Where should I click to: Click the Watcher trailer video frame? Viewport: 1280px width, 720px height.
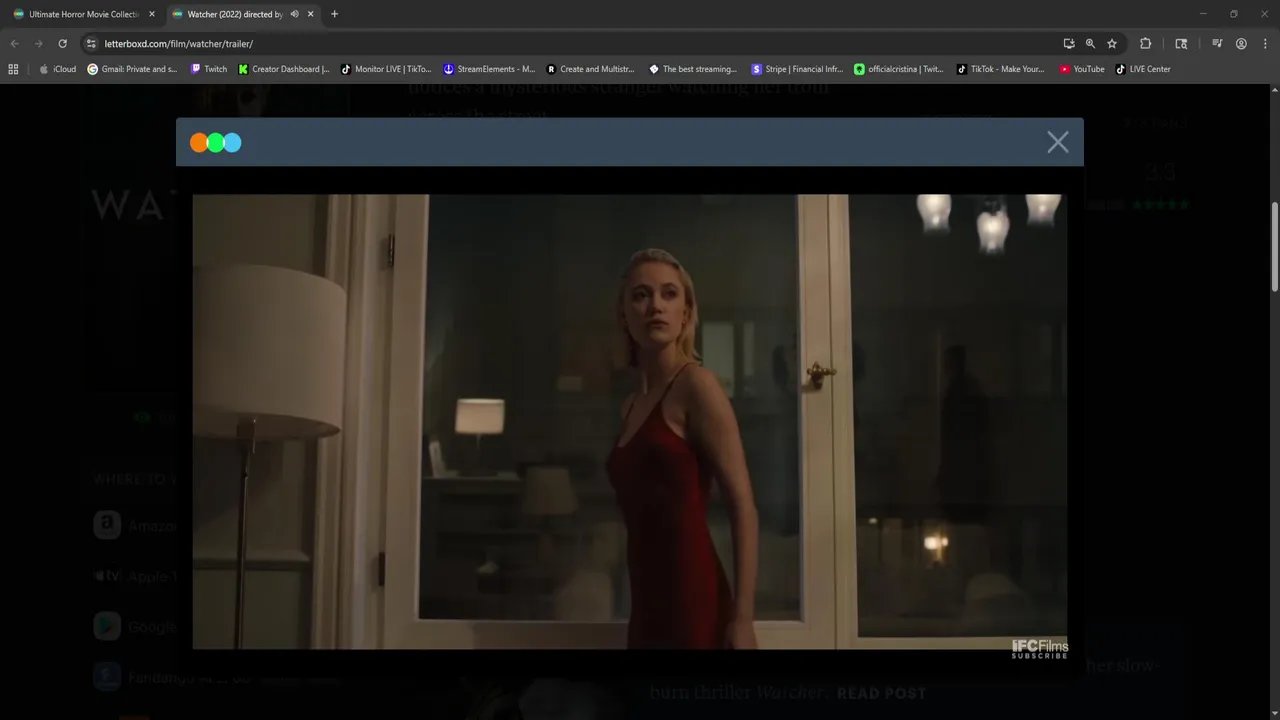pos(630,421)
